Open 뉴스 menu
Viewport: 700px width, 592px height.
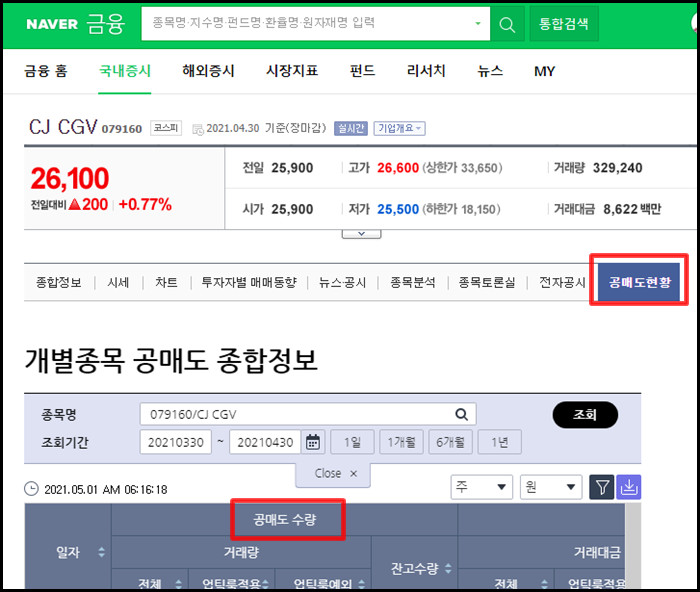click(x=490, y=71)
